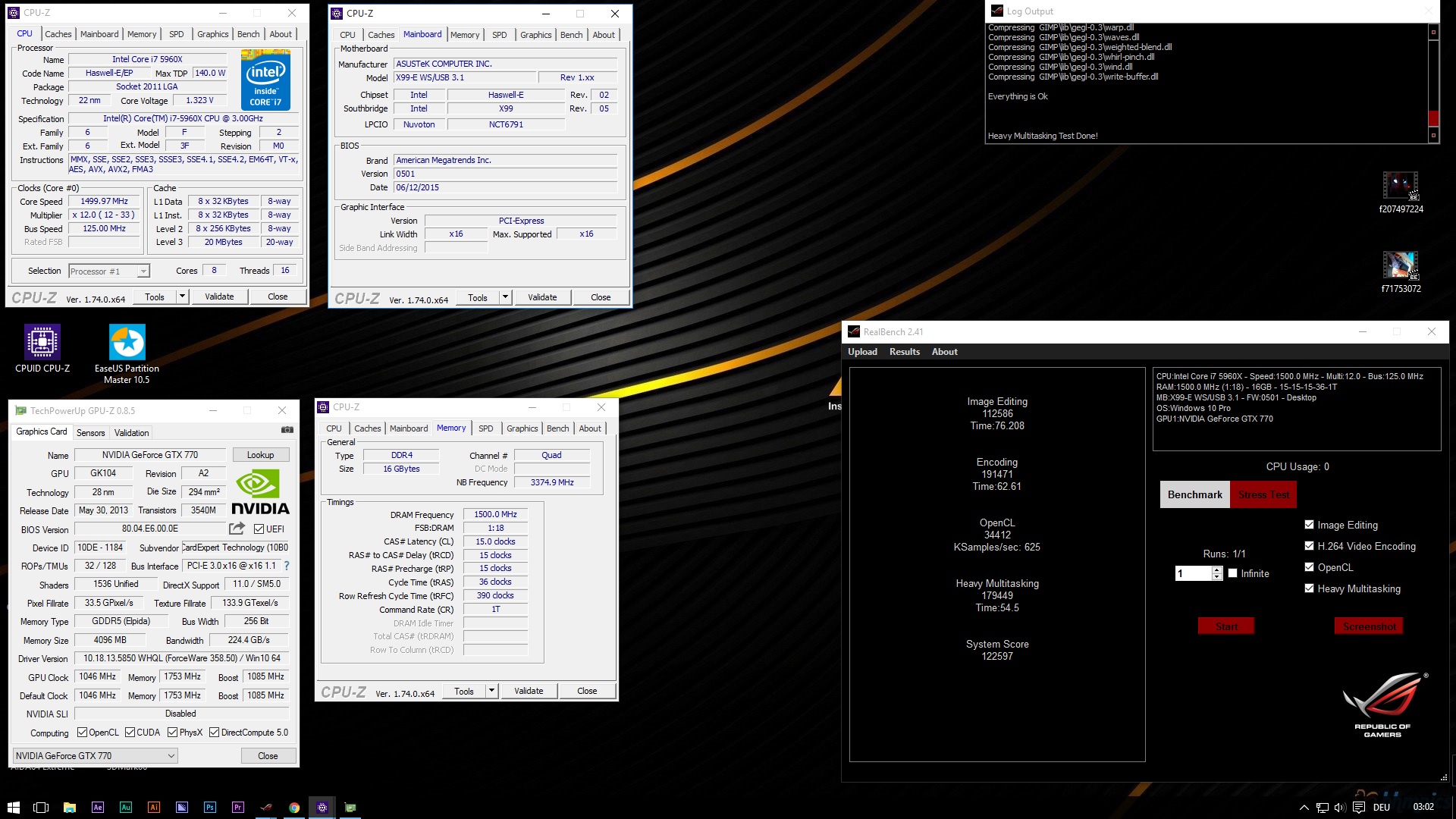Enable the Infinite runs checkbox in RealBench
This screenshot has width=1456, height=819.
tap(1232, 573)
